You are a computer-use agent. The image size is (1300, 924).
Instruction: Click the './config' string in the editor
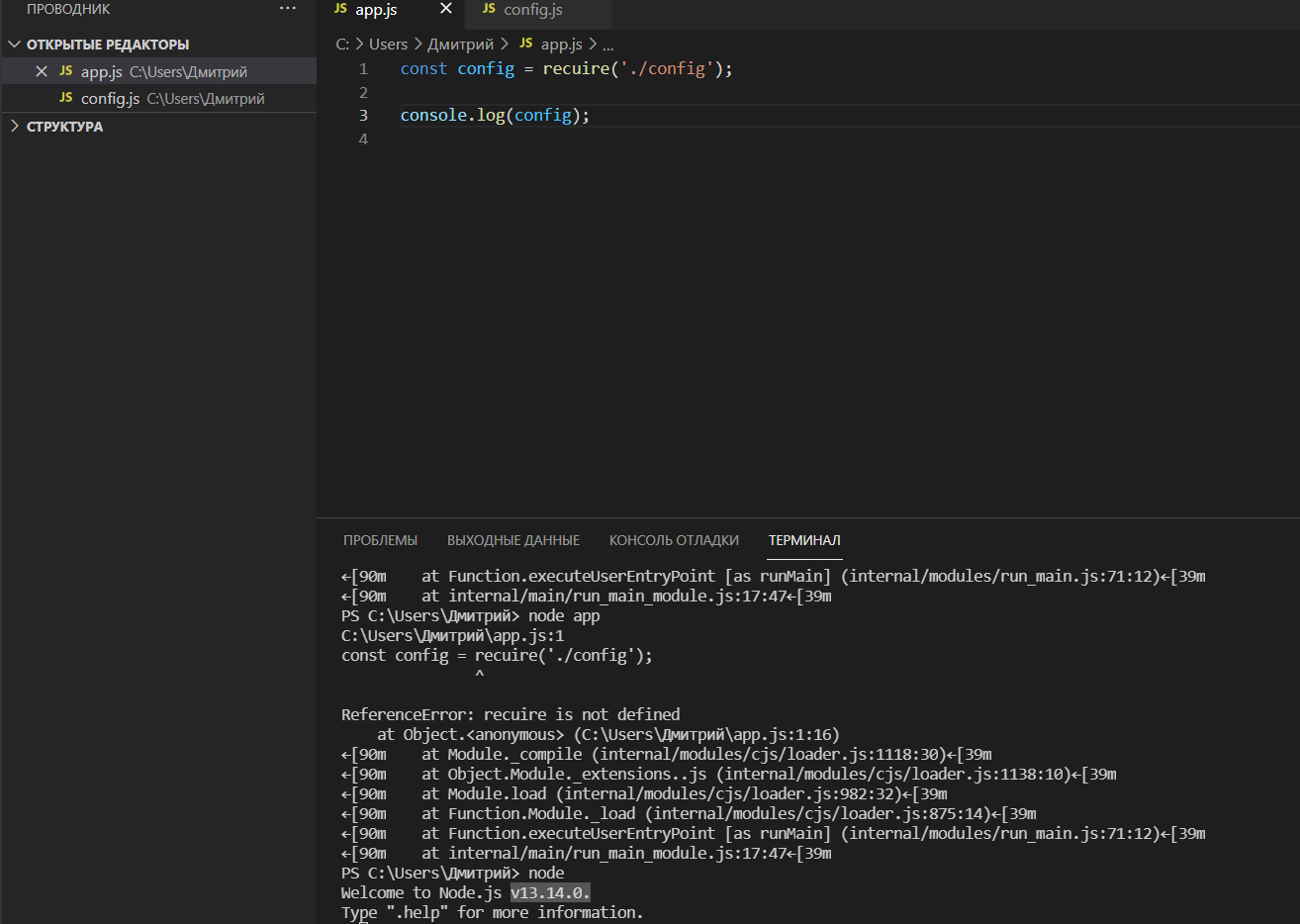(667, 68)
